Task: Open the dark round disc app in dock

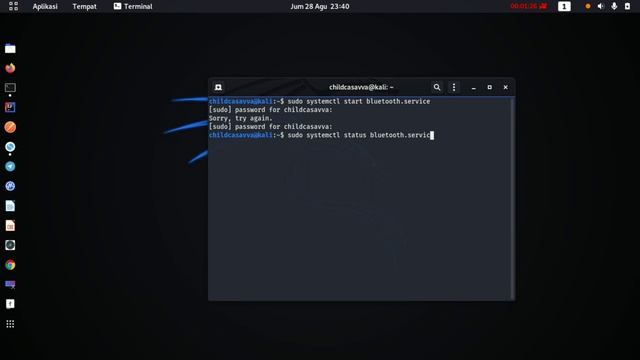Action: coord(10,245)
